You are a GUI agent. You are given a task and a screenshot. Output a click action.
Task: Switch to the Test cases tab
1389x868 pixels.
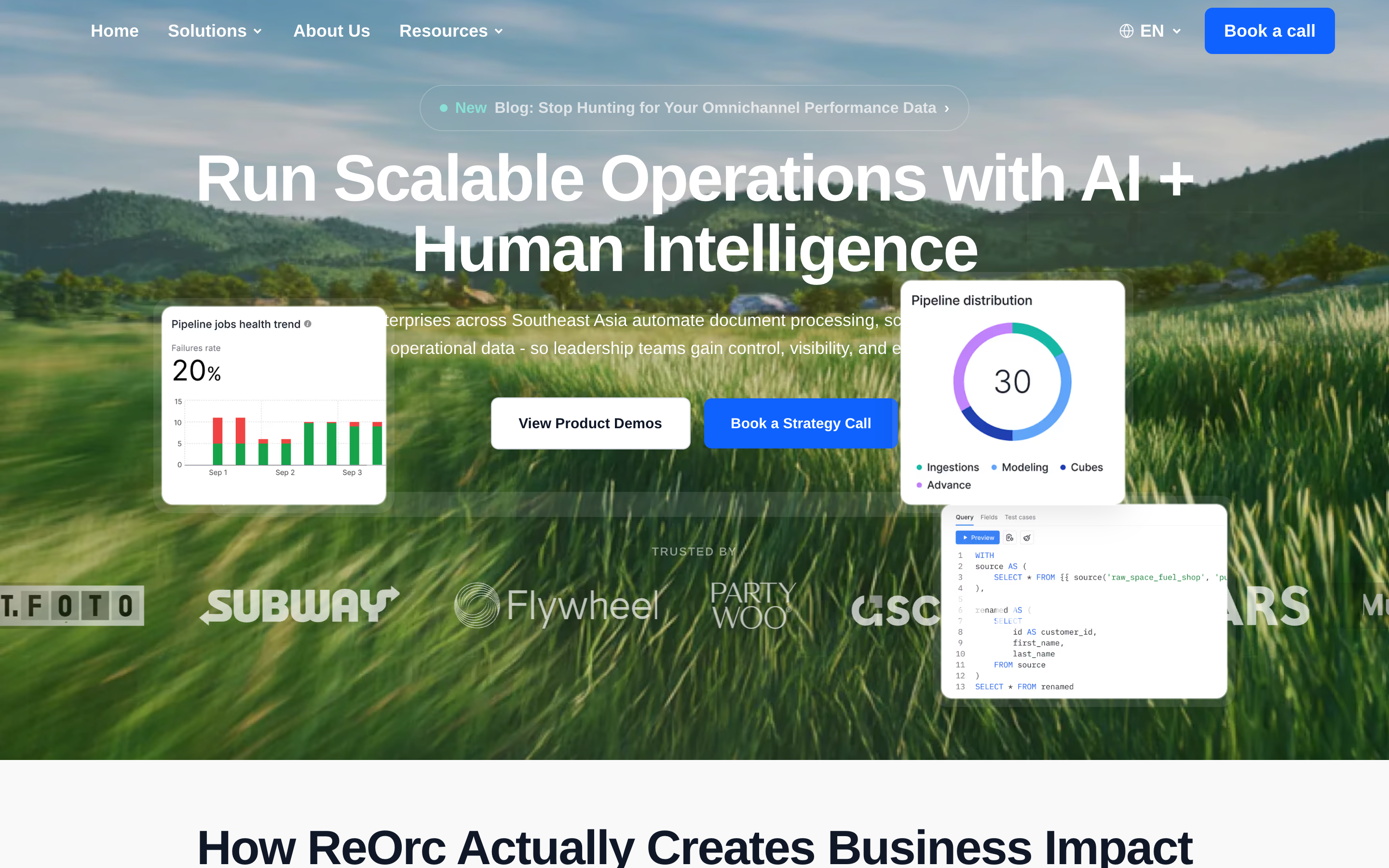(x=1020, y=517)
